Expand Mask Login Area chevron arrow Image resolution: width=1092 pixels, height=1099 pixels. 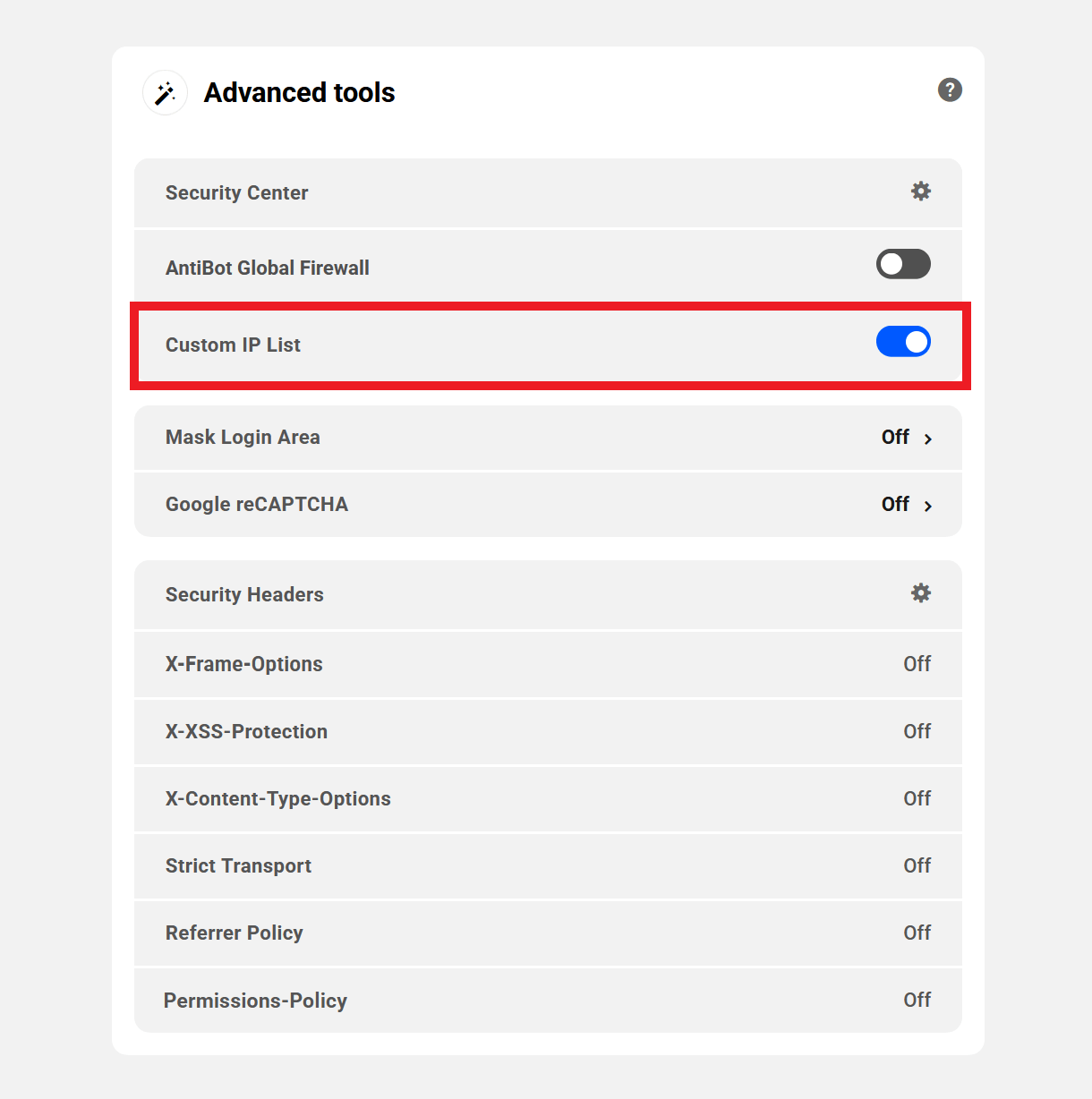pos(928,439)
